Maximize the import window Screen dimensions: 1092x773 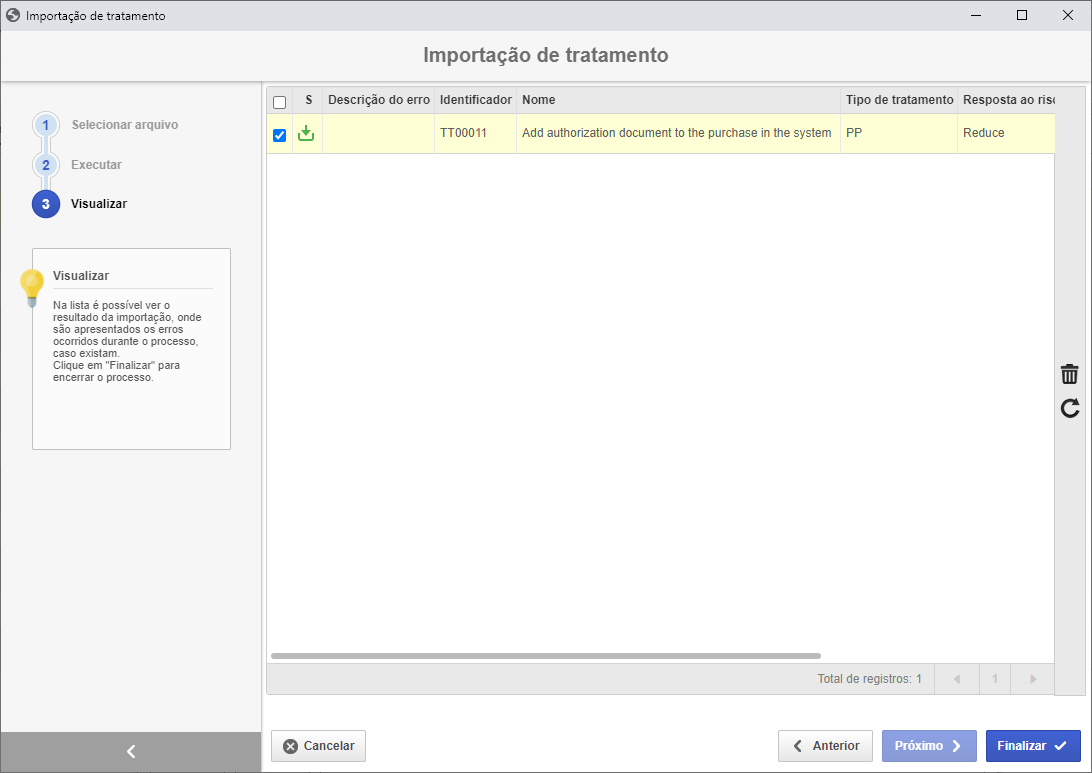pos(1022,15)
